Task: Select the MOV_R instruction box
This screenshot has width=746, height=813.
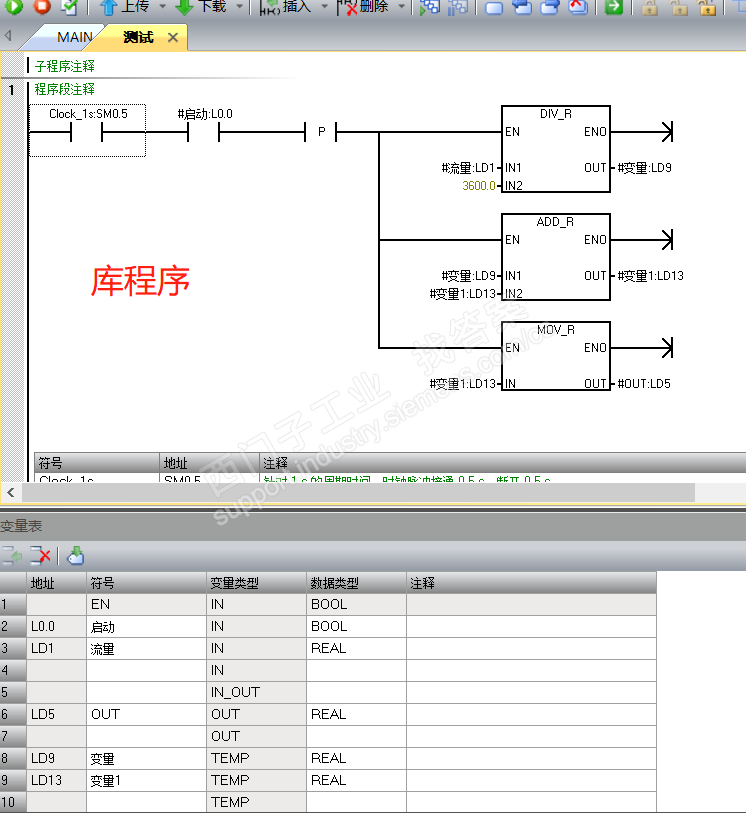Action: [556, 356]
